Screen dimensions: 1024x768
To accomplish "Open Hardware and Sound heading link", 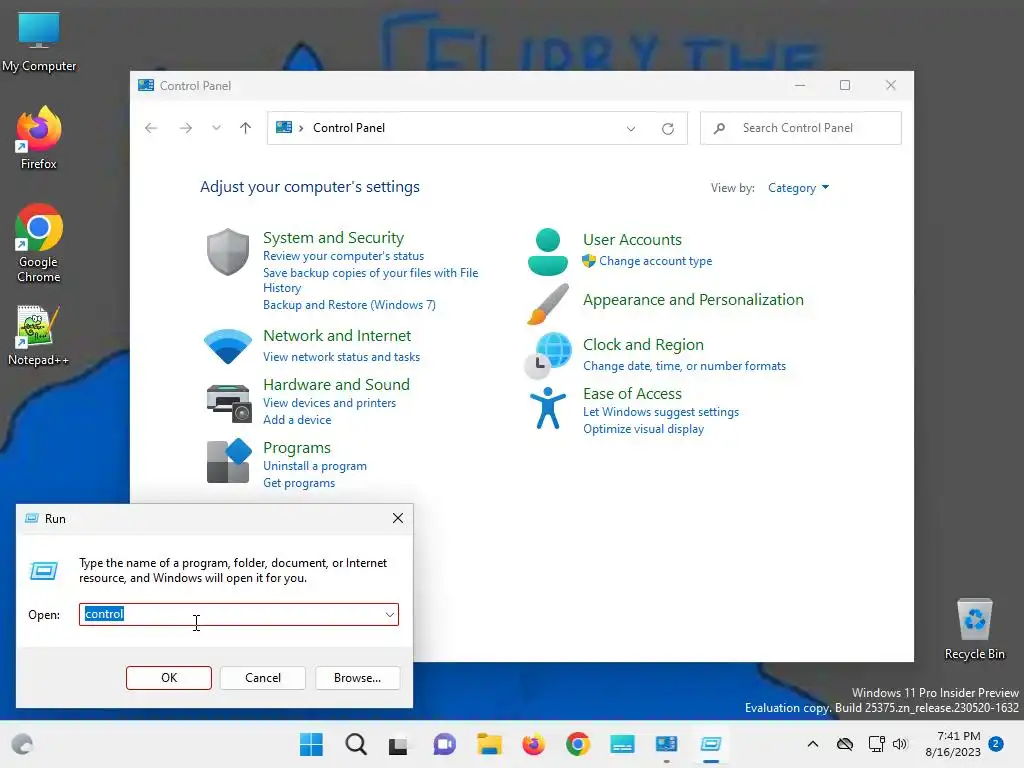I will click(336, 385).
